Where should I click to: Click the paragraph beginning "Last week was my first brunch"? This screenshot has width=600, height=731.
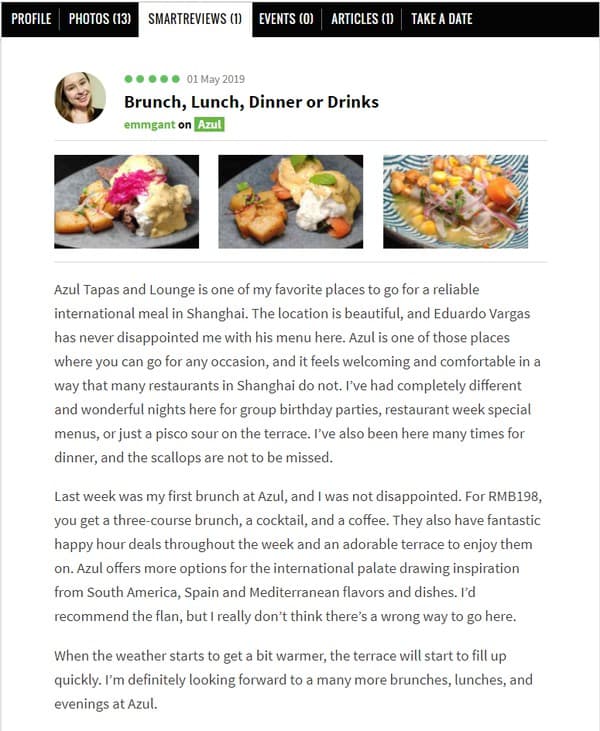click(299, 549)
